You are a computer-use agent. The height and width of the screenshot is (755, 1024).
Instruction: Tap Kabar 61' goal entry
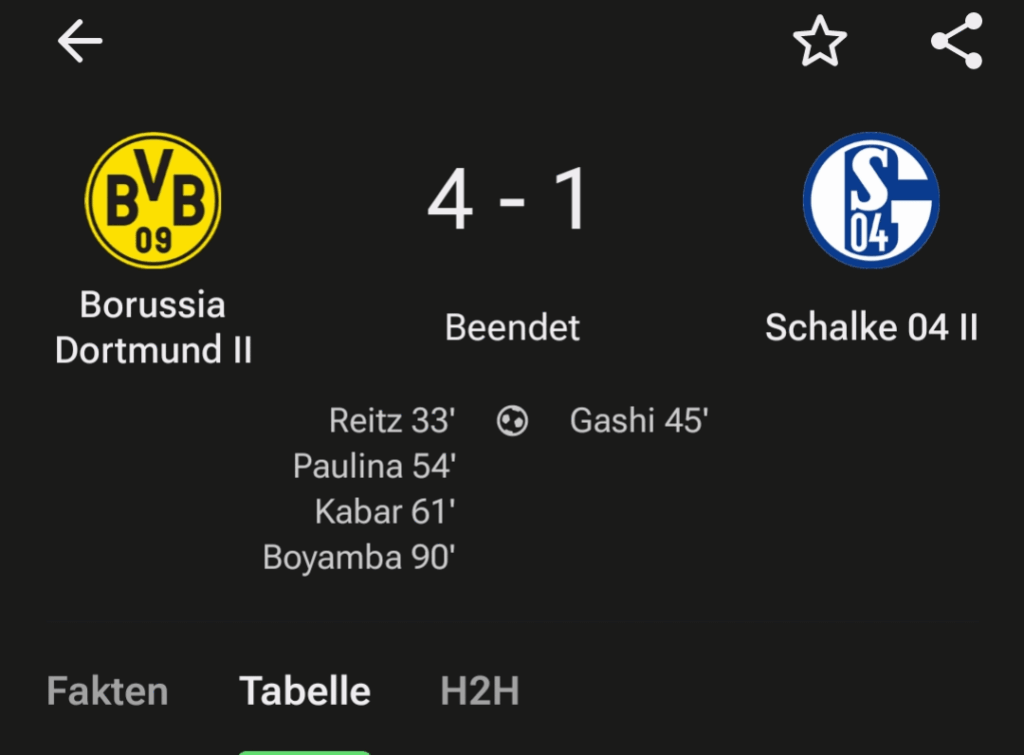384,511
